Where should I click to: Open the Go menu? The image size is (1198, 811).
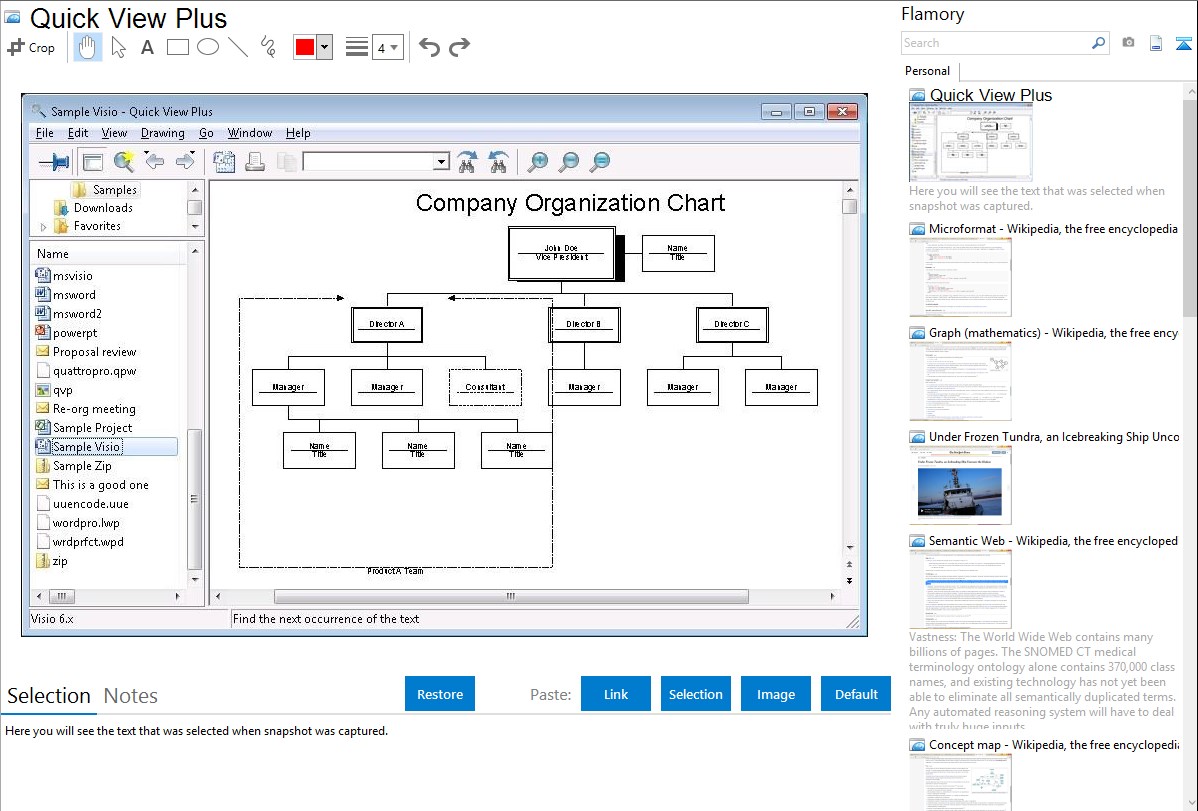pos(206,133)
